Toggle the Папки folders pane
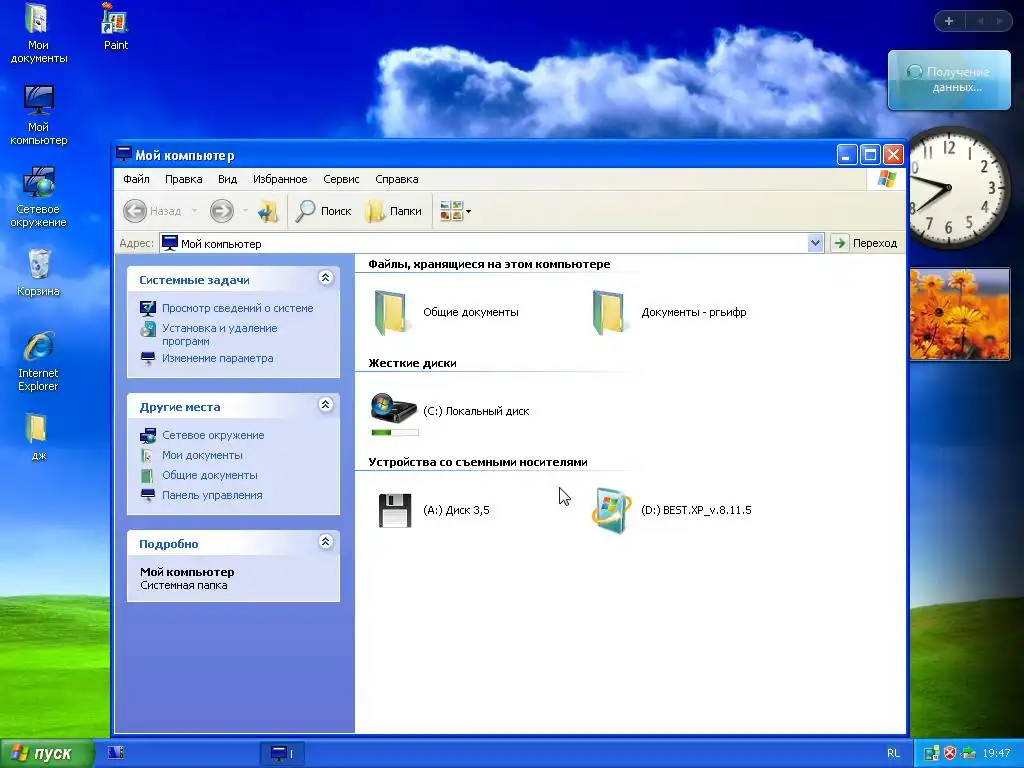 [x=393, y=211]
